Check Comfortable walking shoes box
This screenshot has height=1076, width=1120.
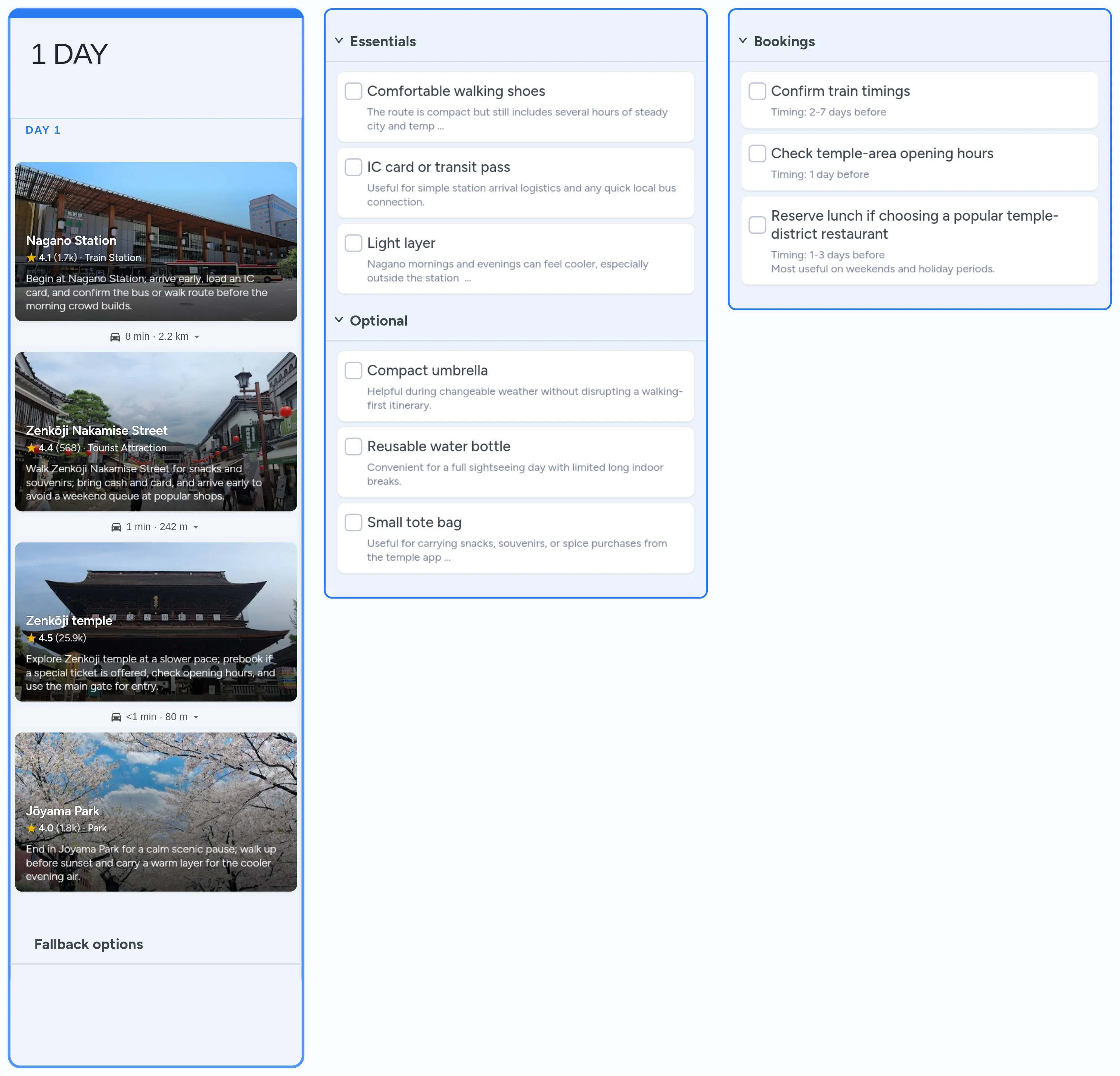(x=353, y=91)
